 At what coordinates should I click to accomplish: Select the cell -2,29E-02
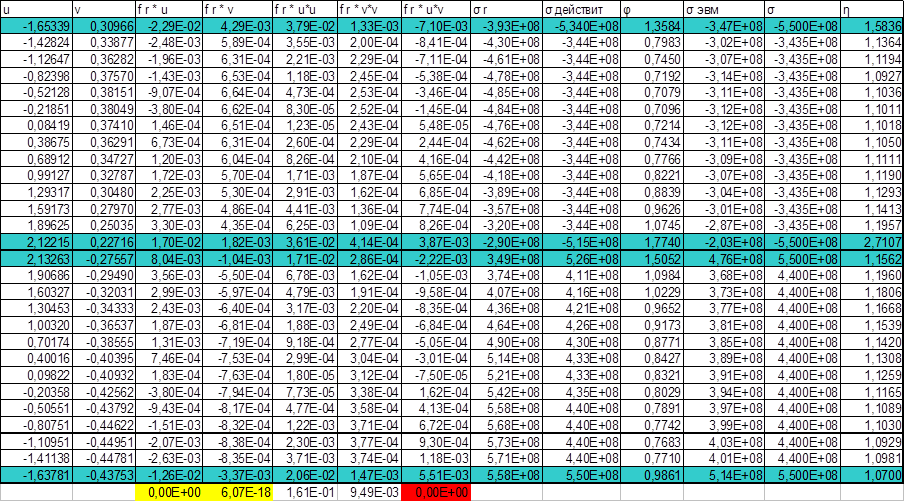pos(169,26)
